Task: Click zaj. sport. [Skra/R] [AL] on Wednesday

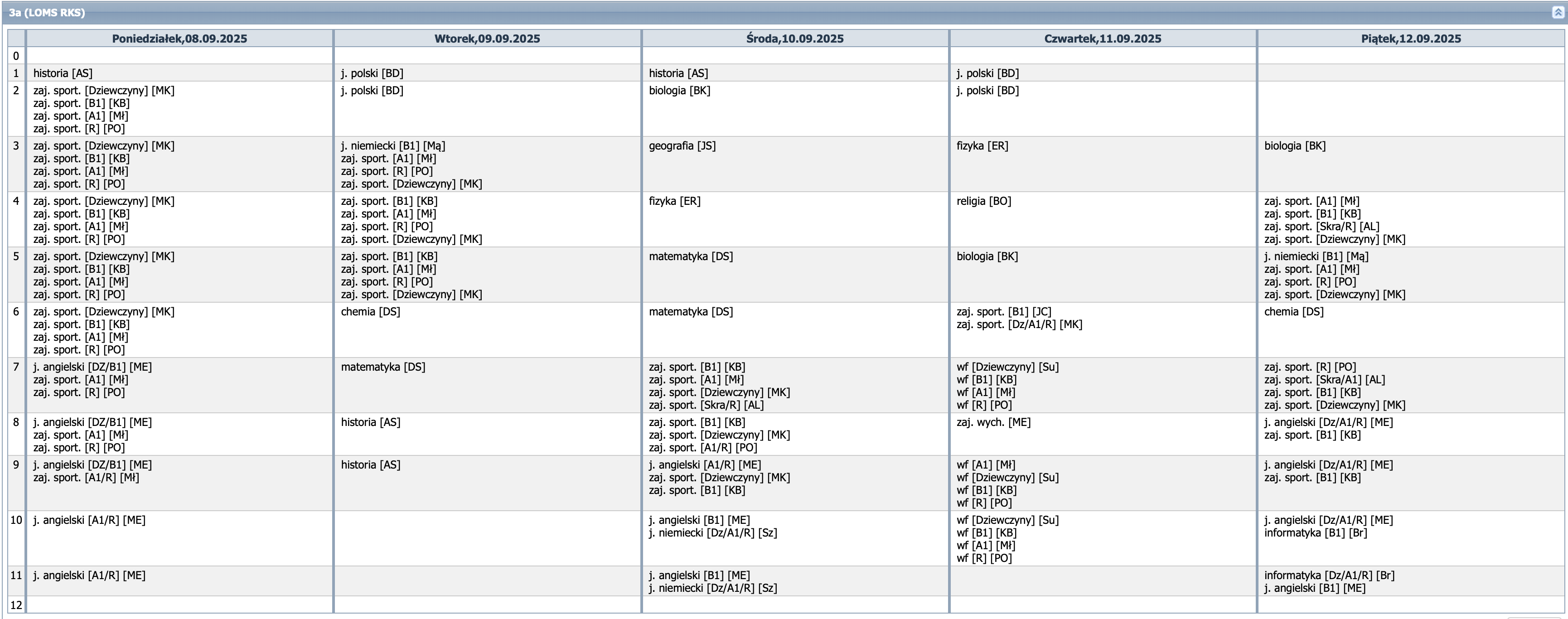Action: point(706,405)
